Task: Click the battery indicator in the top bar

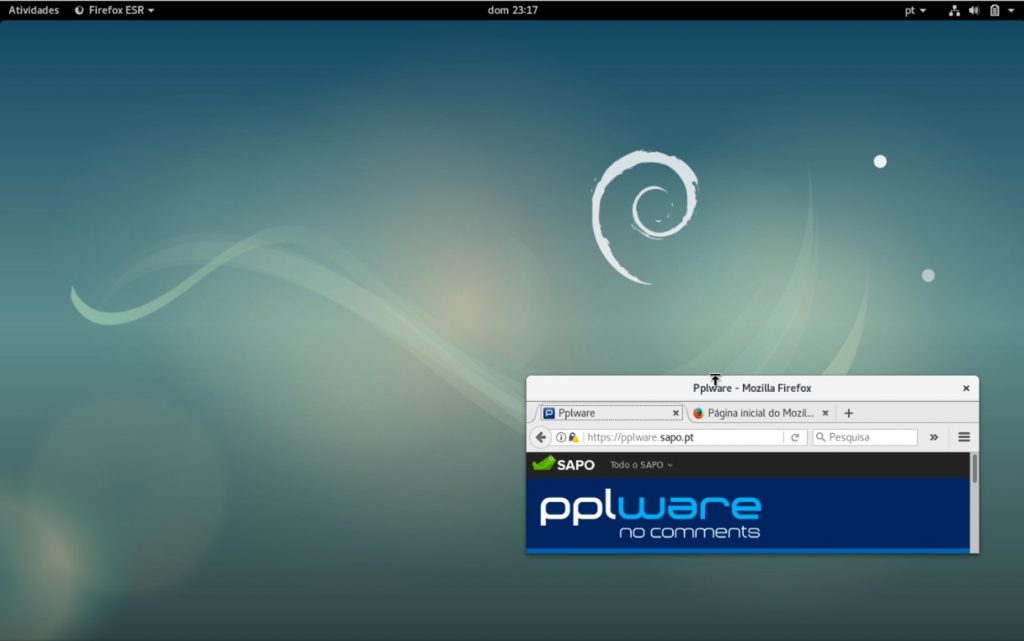Action: [995, 10]
